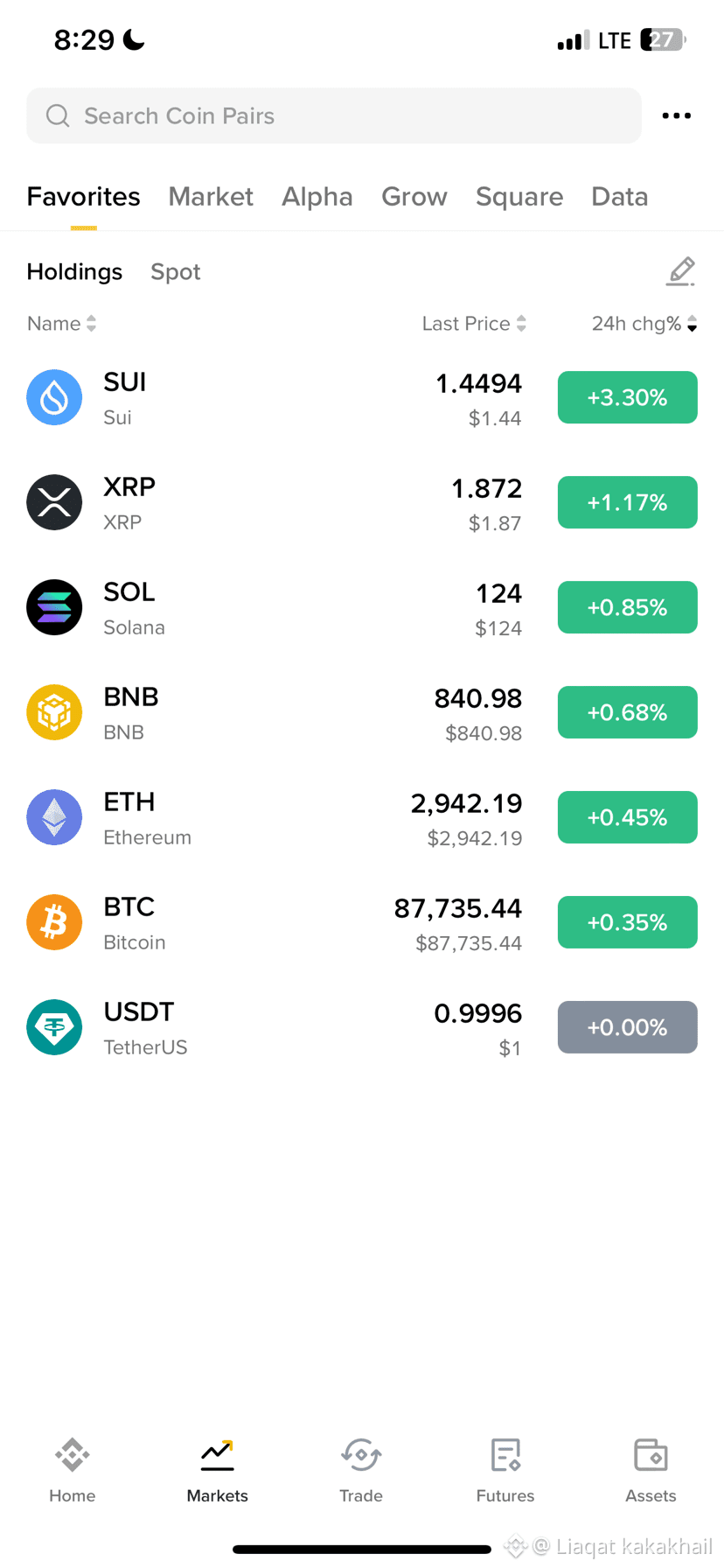The image size is (724, 1568).
Task: Open the Trade tab icon
Action: [361, 1456]
